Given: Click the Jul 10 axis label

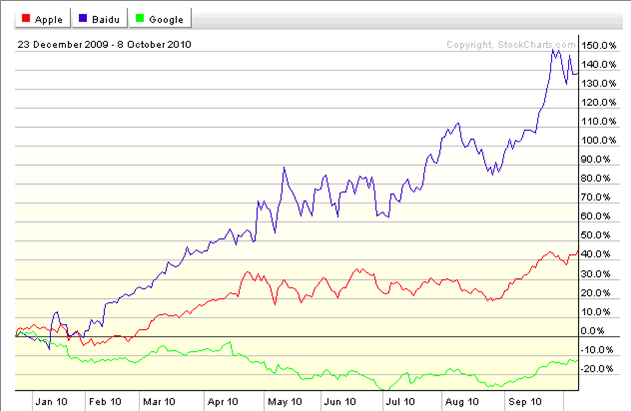Looking at the screenshot, I should point(400,401).
